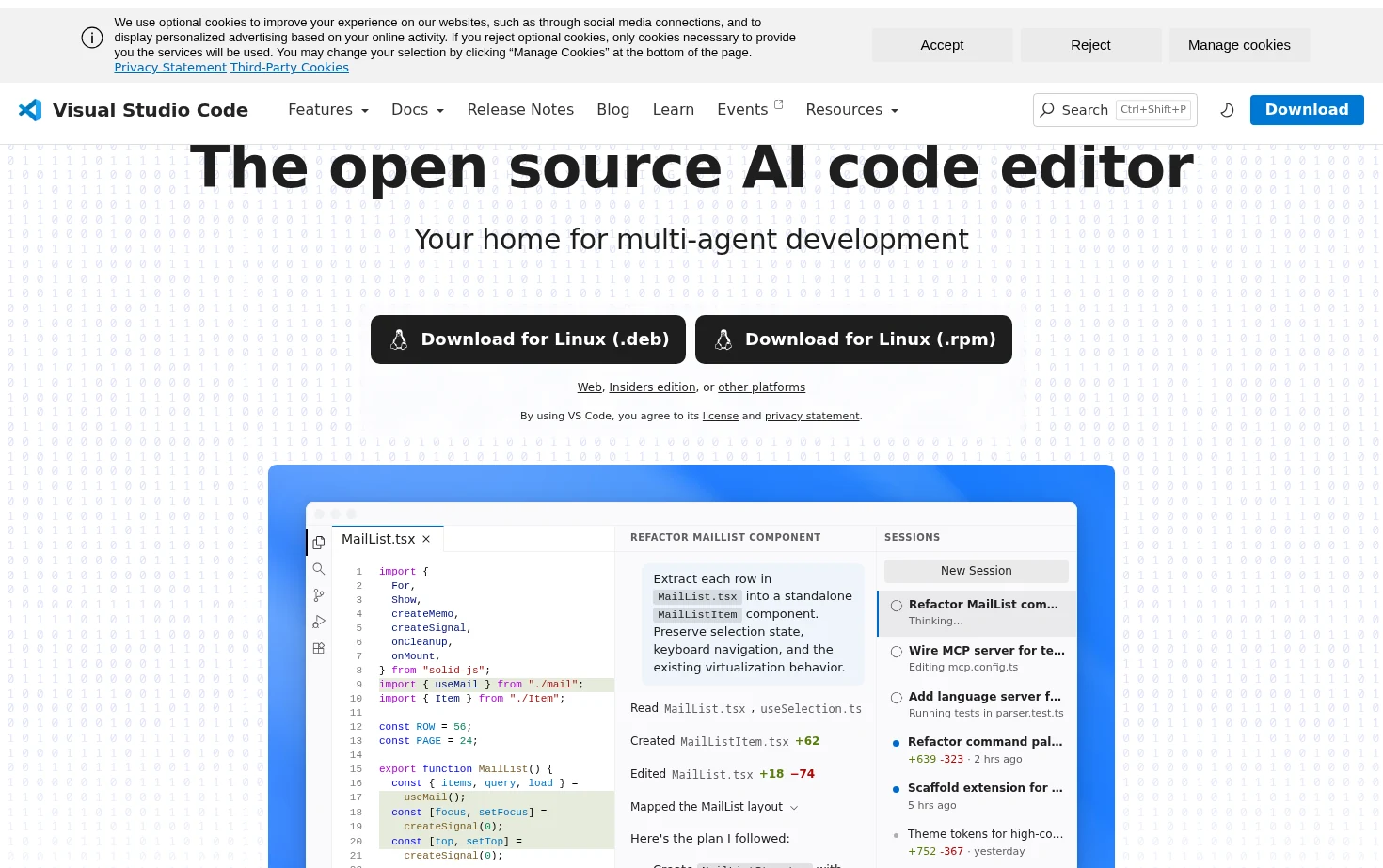1383x868 pixels.
Task: Click blue dot of Refactor command palette session
Action: pos(896,743)
